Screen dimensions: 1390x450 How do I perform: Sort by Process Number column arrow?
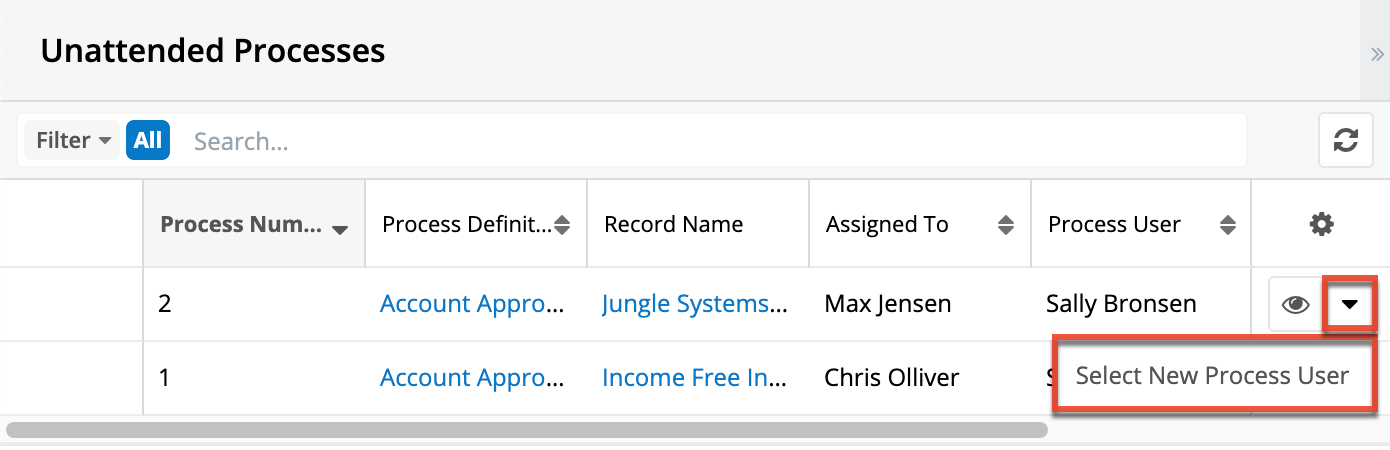coord(340,229)
